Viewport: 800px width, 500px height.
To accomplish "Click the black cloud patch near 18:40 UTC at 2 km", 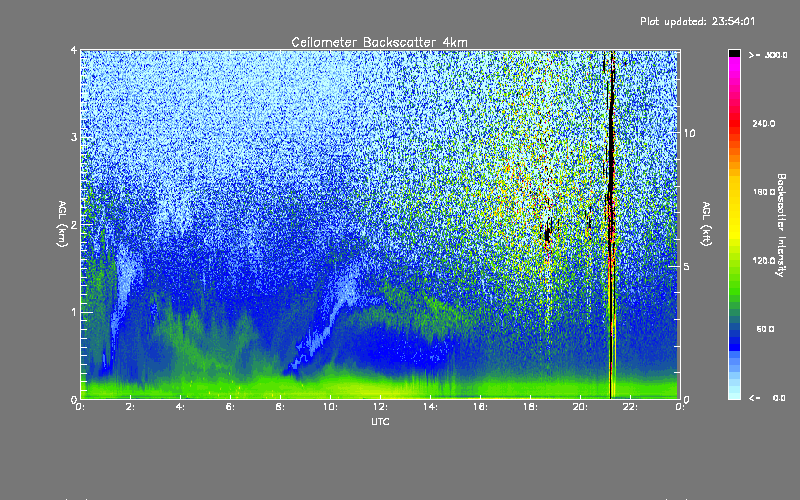I will click(547, 233).
